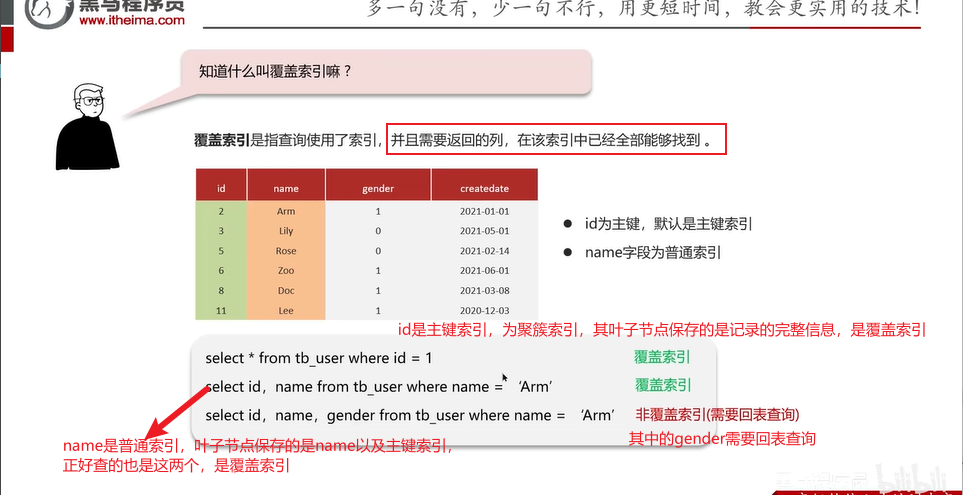The image size is (963, 495).
Task: Select the speech bubble question about 覆盖索引
Action: tap(276, 71)
